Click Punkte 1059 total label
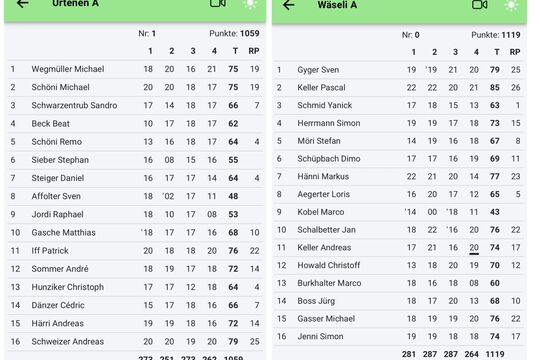 [234, 33]
